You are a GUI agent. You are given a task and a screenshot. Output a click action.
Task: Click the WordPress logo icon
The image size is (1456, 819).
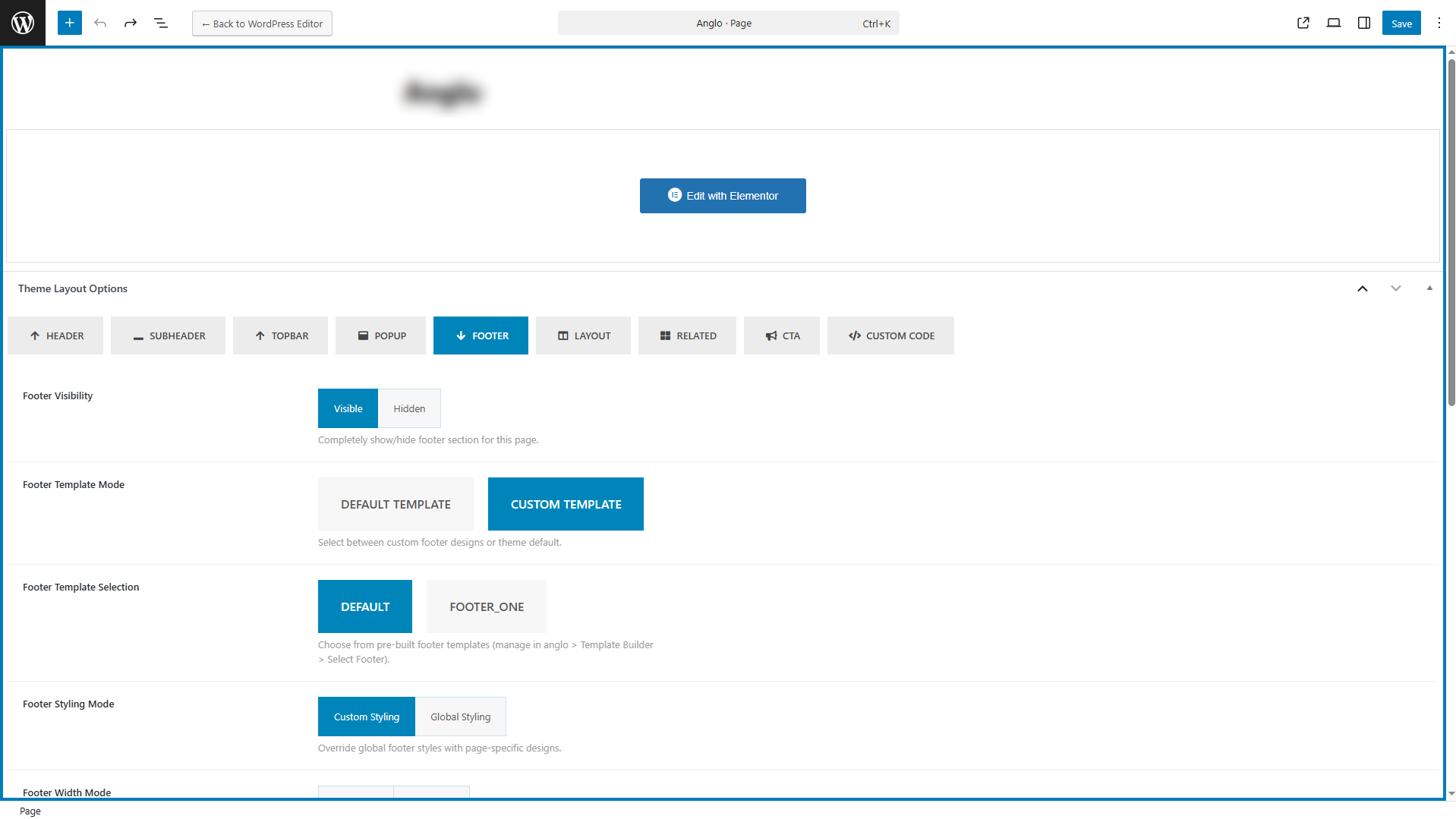pyautogui.click(x=23, y=23)
